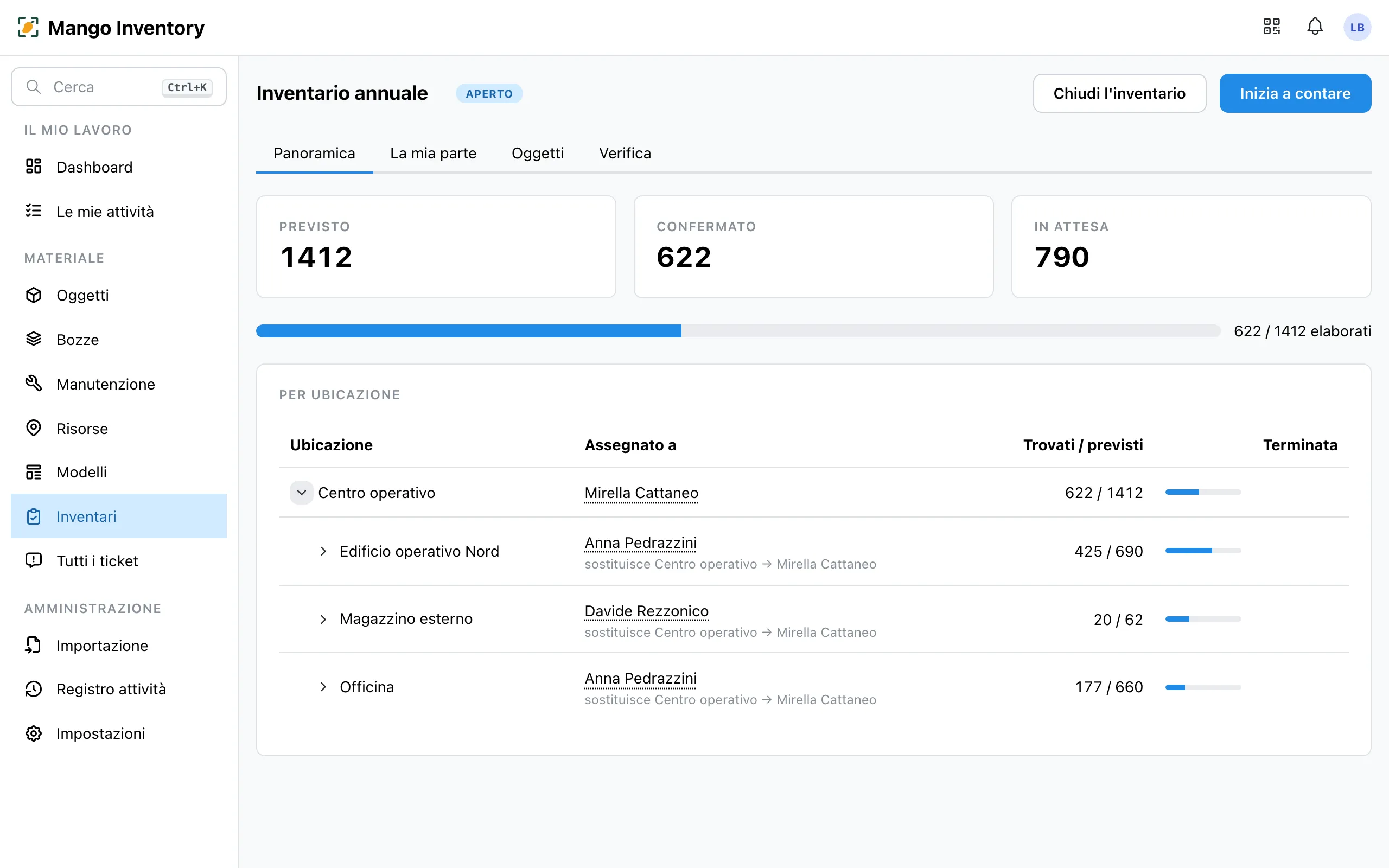1389x868 pixels.
Task: Open the QR code scanner icon
Action: pyautogui.click(x=1271, y=27)
